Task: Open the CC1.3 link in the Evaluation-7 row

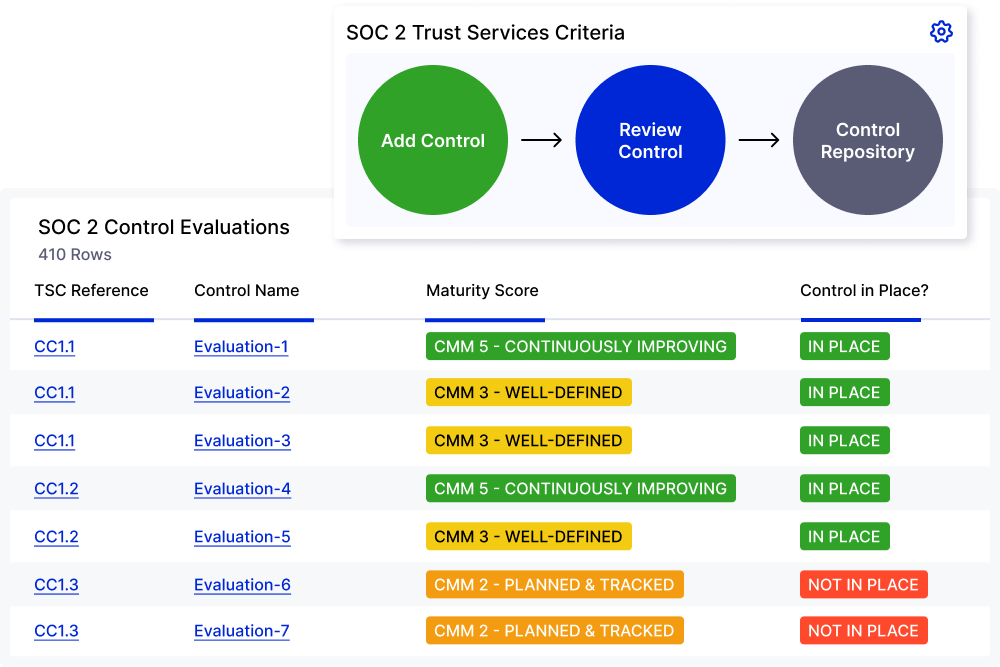Action: click(56, 631)
